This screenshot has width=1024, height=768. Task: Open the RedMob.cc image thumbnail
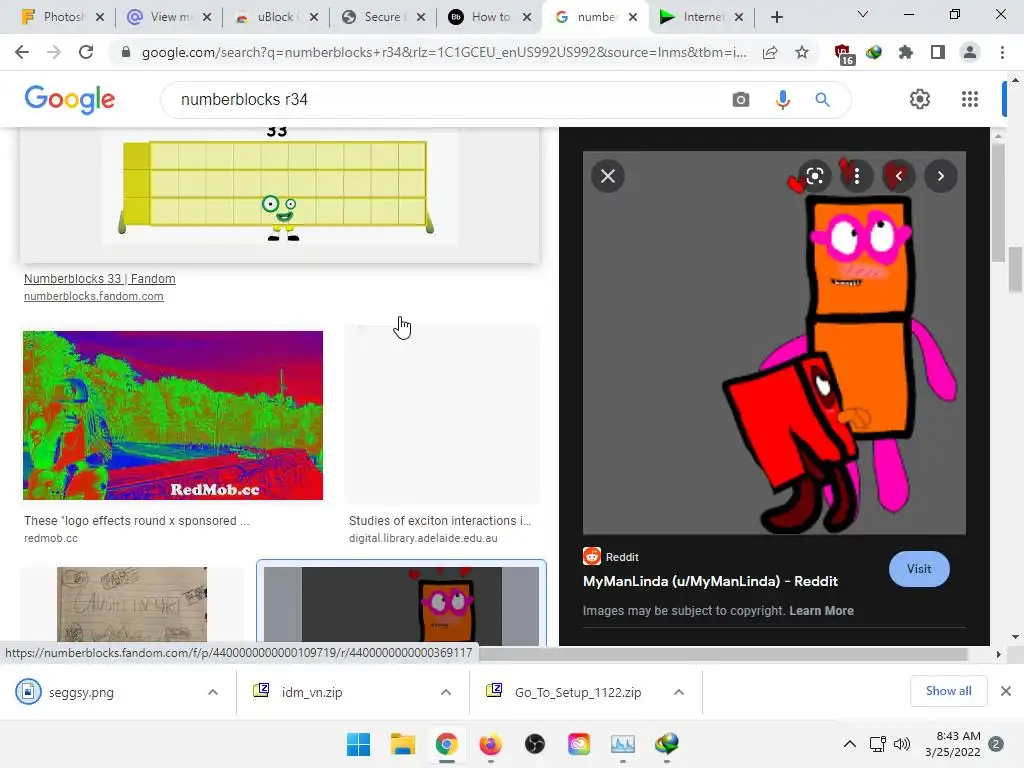tap(173, 415)
